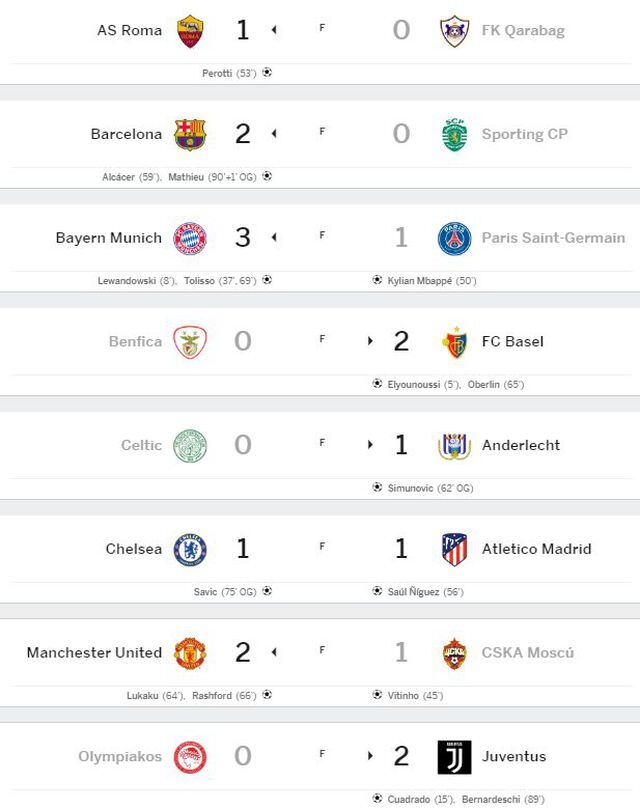The height and width of the screenshot is (809, 640).
Task: Select the FC Basel badge
Action: pos(455,342)
